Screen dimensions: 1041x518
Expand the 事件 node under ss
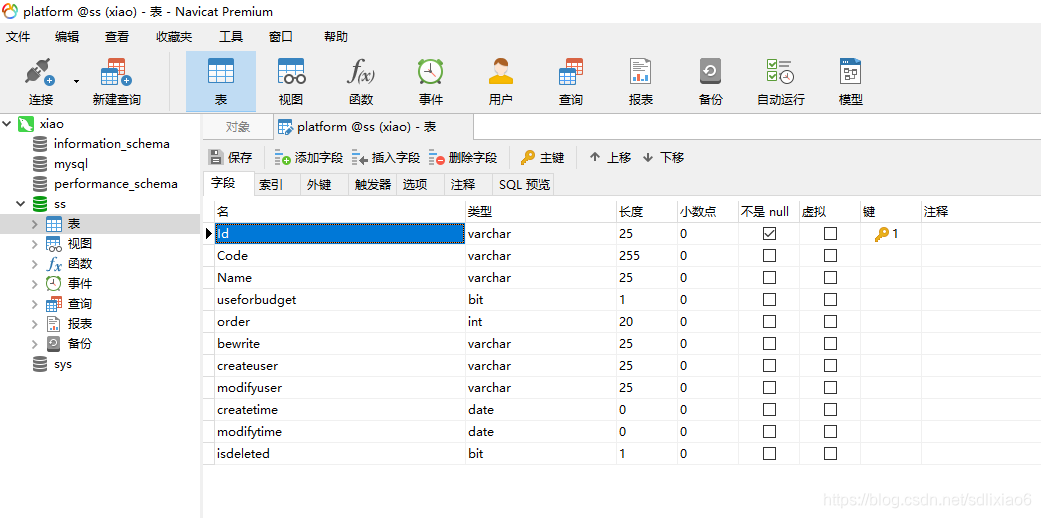point(35,284)
